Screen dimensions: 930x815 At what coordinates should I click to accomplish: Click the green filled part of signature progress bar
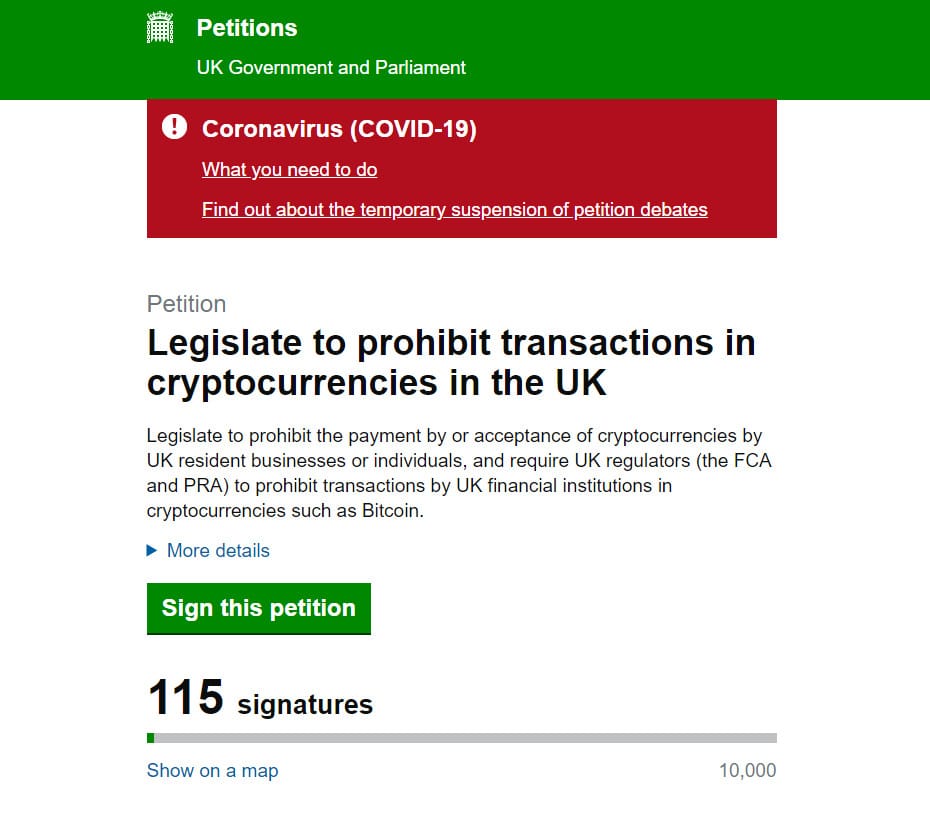click(x=151, y=738)
